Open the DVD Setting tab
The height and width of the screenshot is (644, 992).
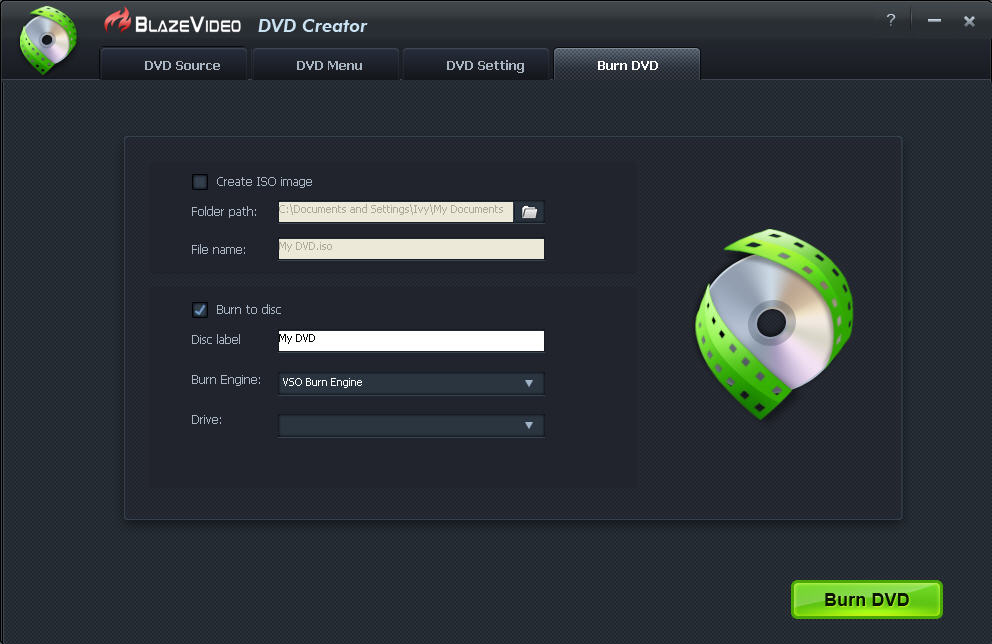pos(476,65)
